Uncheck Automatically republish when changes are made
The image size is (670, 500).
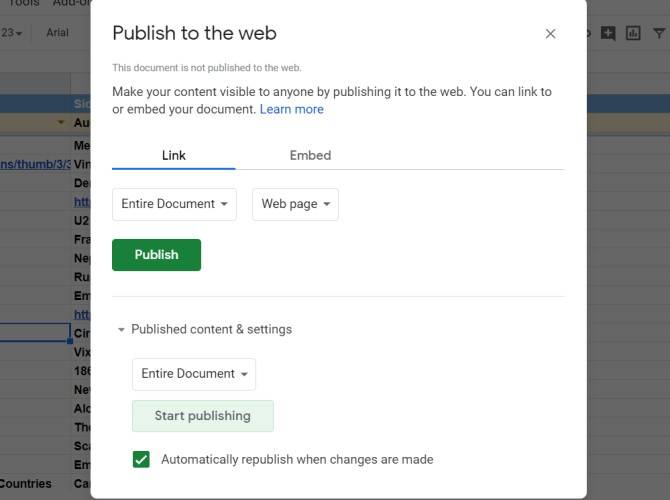point(141,459)
